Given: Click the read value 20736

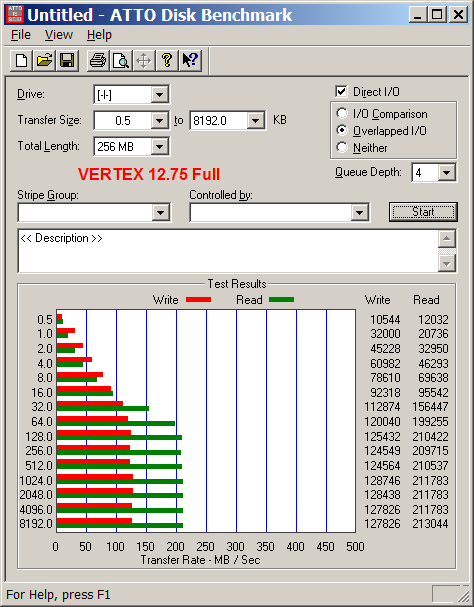Looking at the screenshot, I should tap(433, 334).
